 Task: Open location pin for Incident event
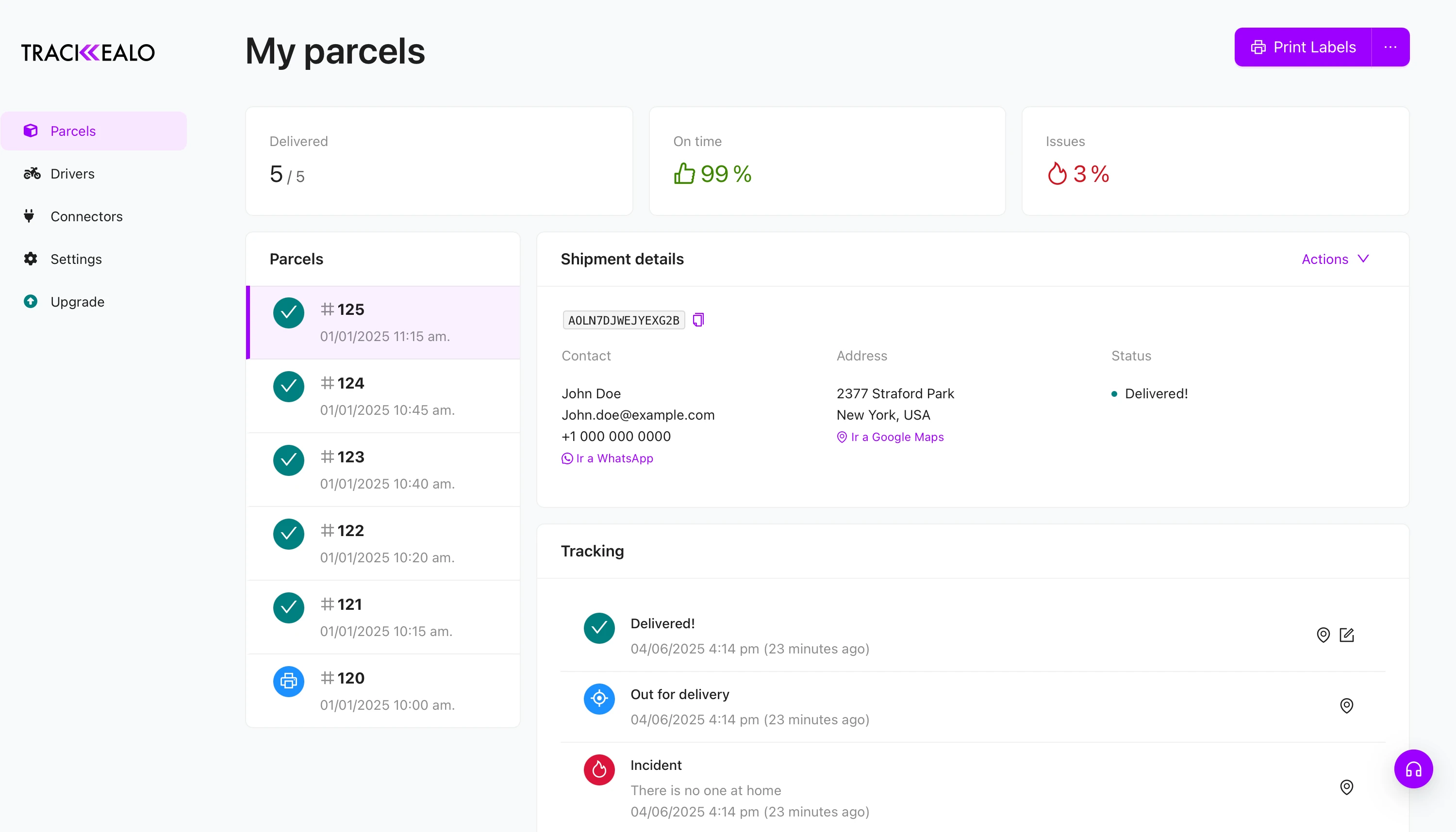coord(1346,787)
